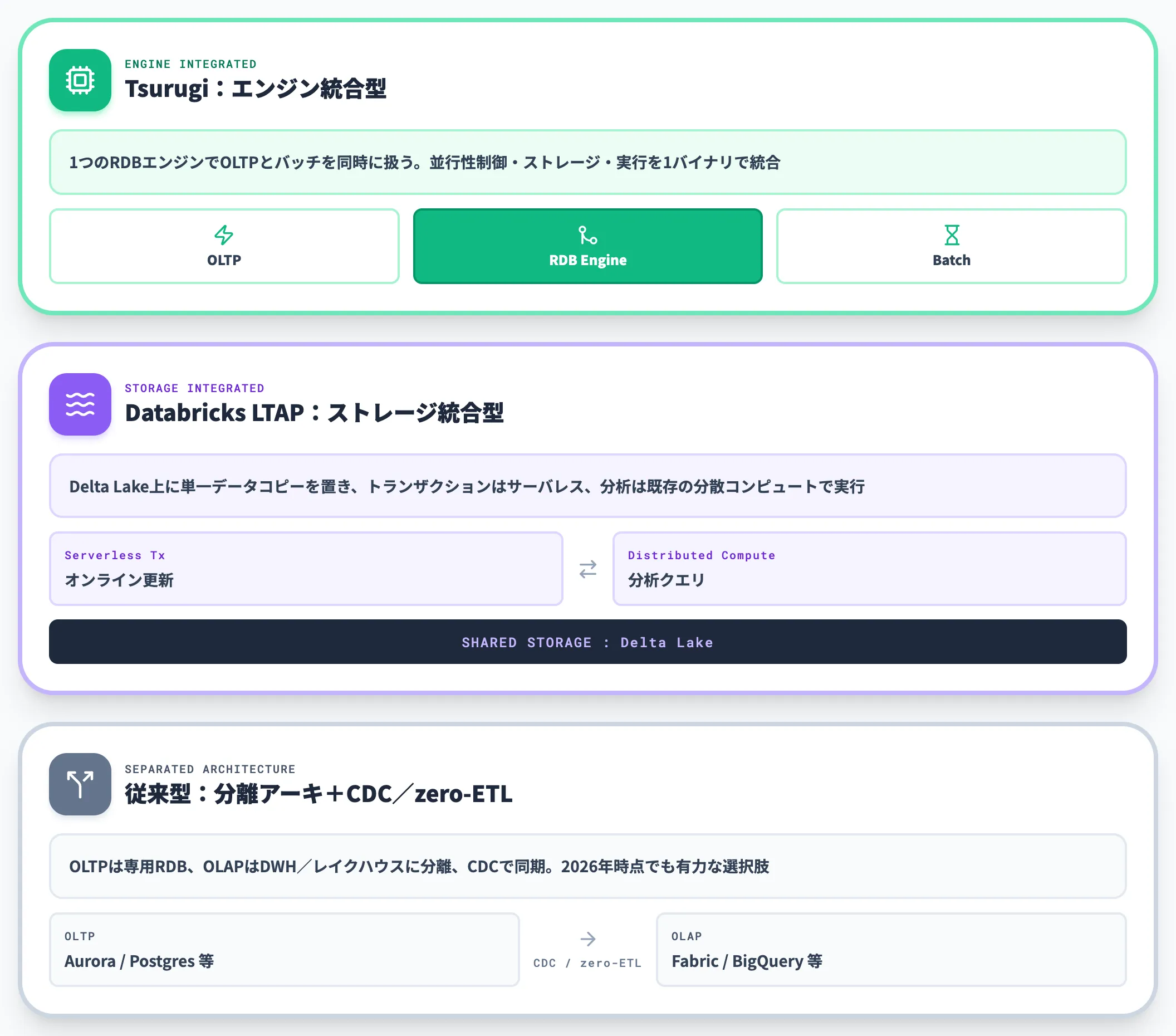This screenshot has width=1176, height=1036.
Task: Click the heading '従来型：分離アーキ＋CDC／zero-ETL'
Action: (x=318, y=794)
